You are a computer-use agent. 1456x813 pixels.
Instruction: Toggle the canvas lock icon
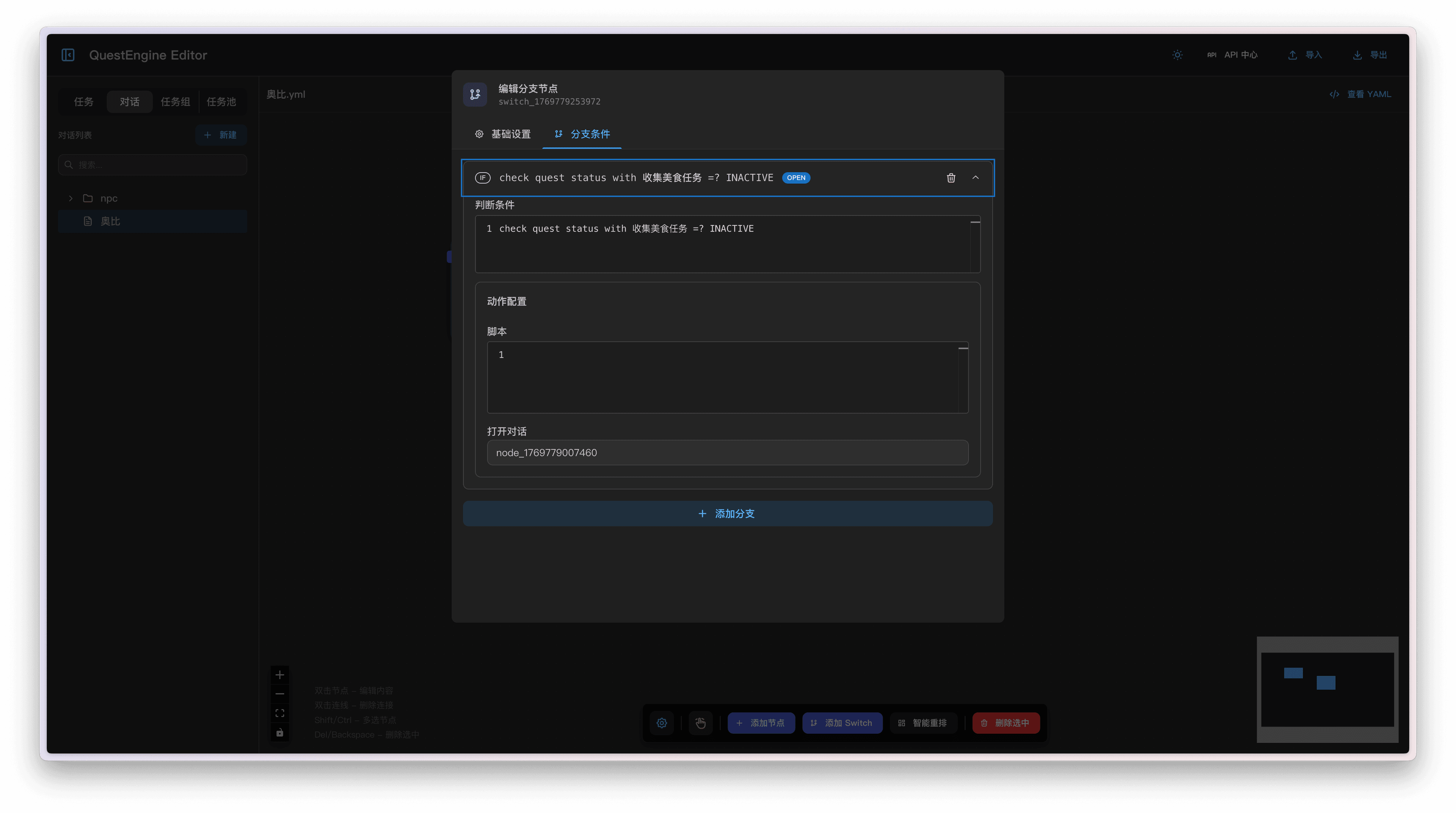280,733
